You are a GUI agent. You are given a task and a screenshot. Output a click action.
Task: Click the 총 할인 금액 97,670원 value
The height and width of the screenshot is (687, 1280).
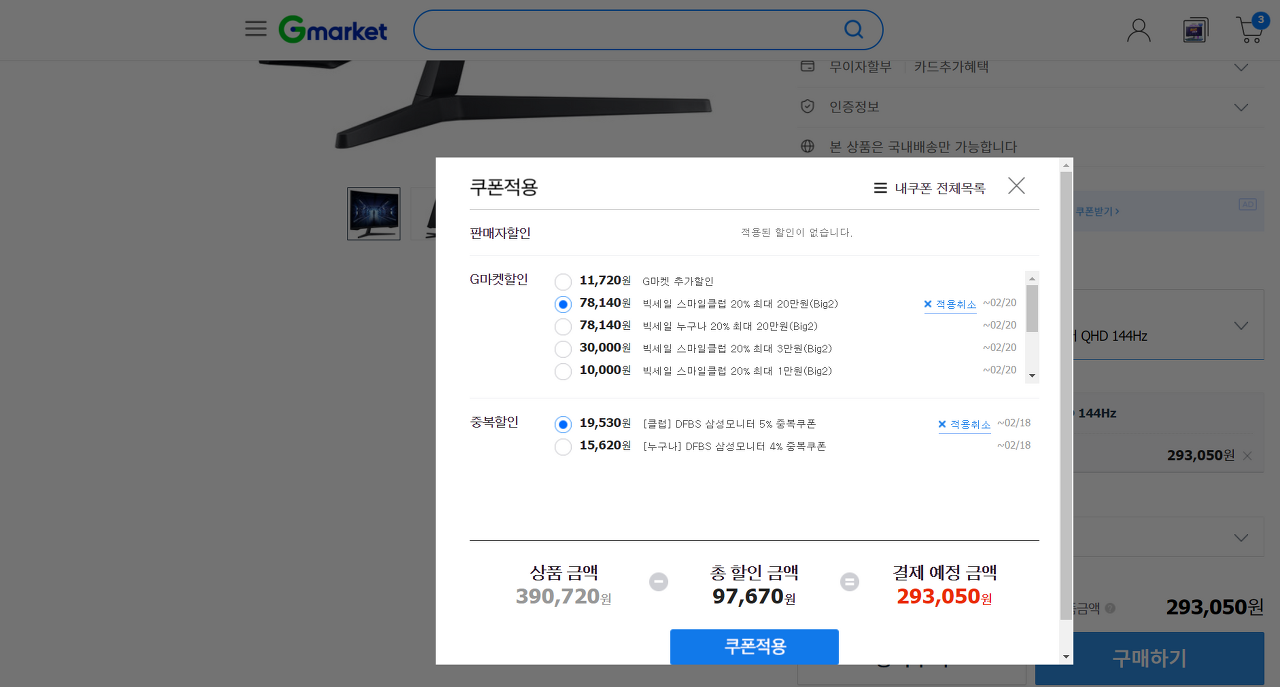(754, 597)
